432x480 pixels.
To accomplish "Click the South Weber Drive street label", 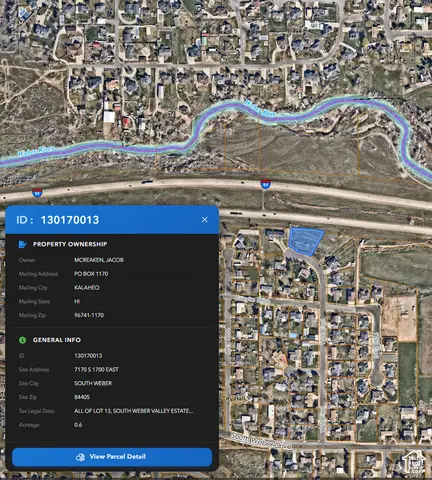I will [x=261, y=440].
